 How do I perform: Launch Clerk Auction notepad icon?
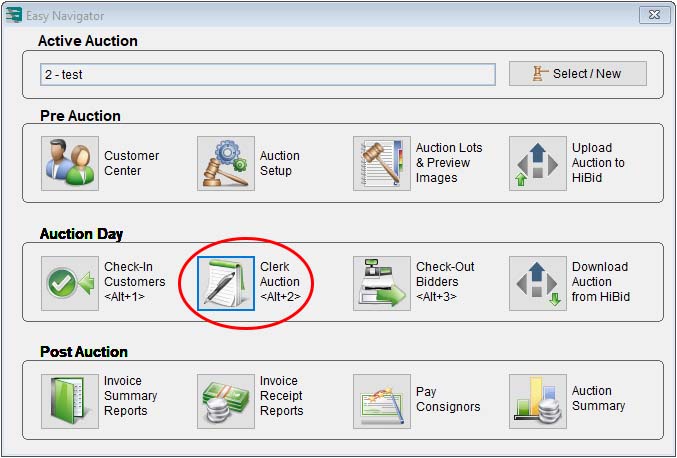[x=226, y=283]
